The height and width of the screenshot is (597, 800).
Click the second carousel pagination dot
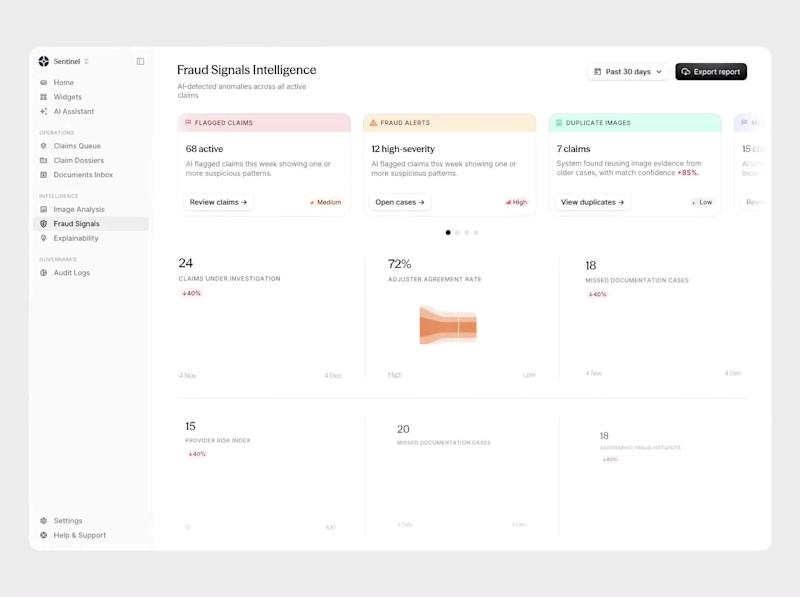[456, 232]
